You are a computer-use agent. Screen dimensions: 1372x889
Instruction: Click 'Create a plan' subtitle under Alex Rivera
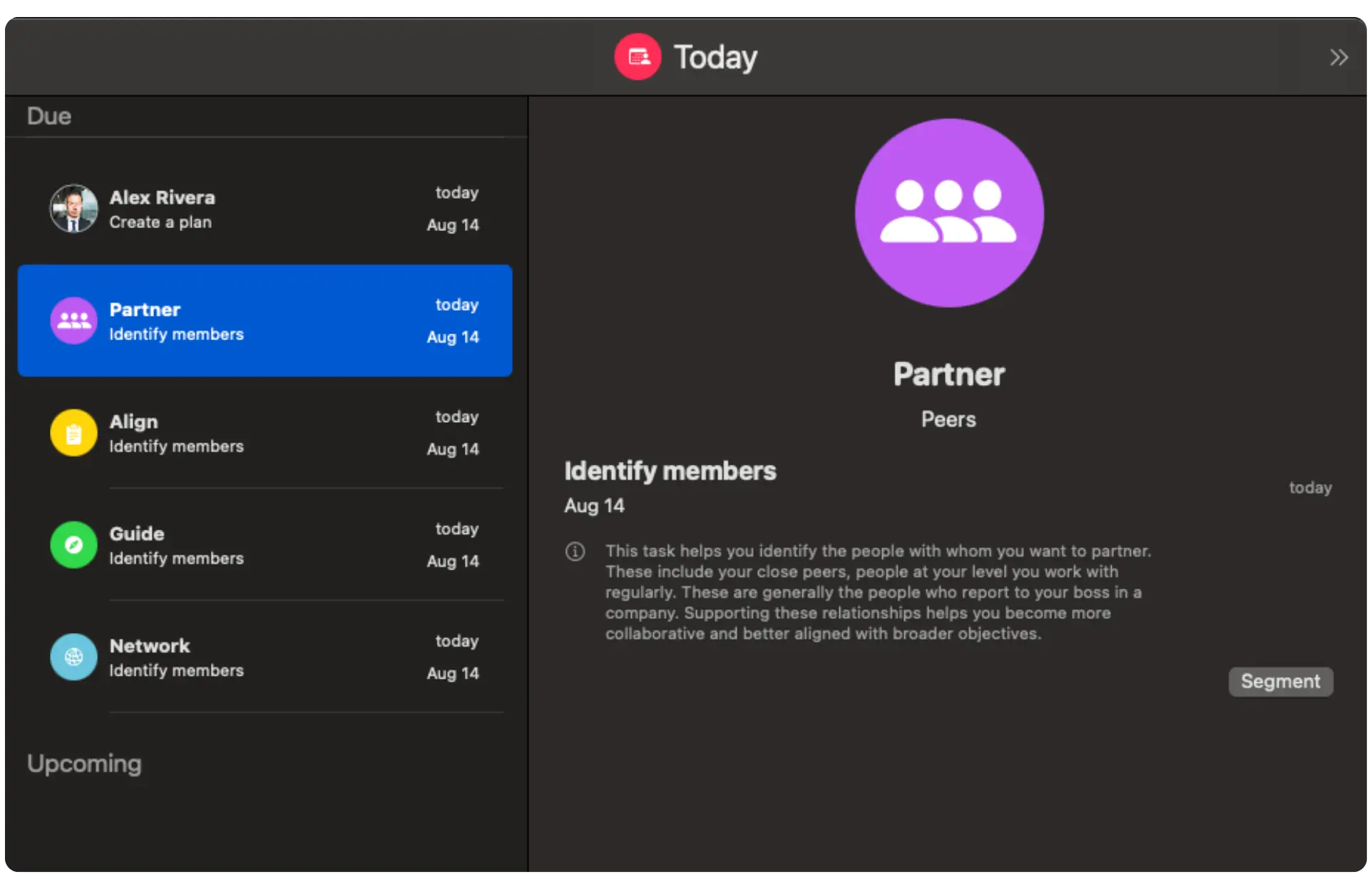pos(160,222)
